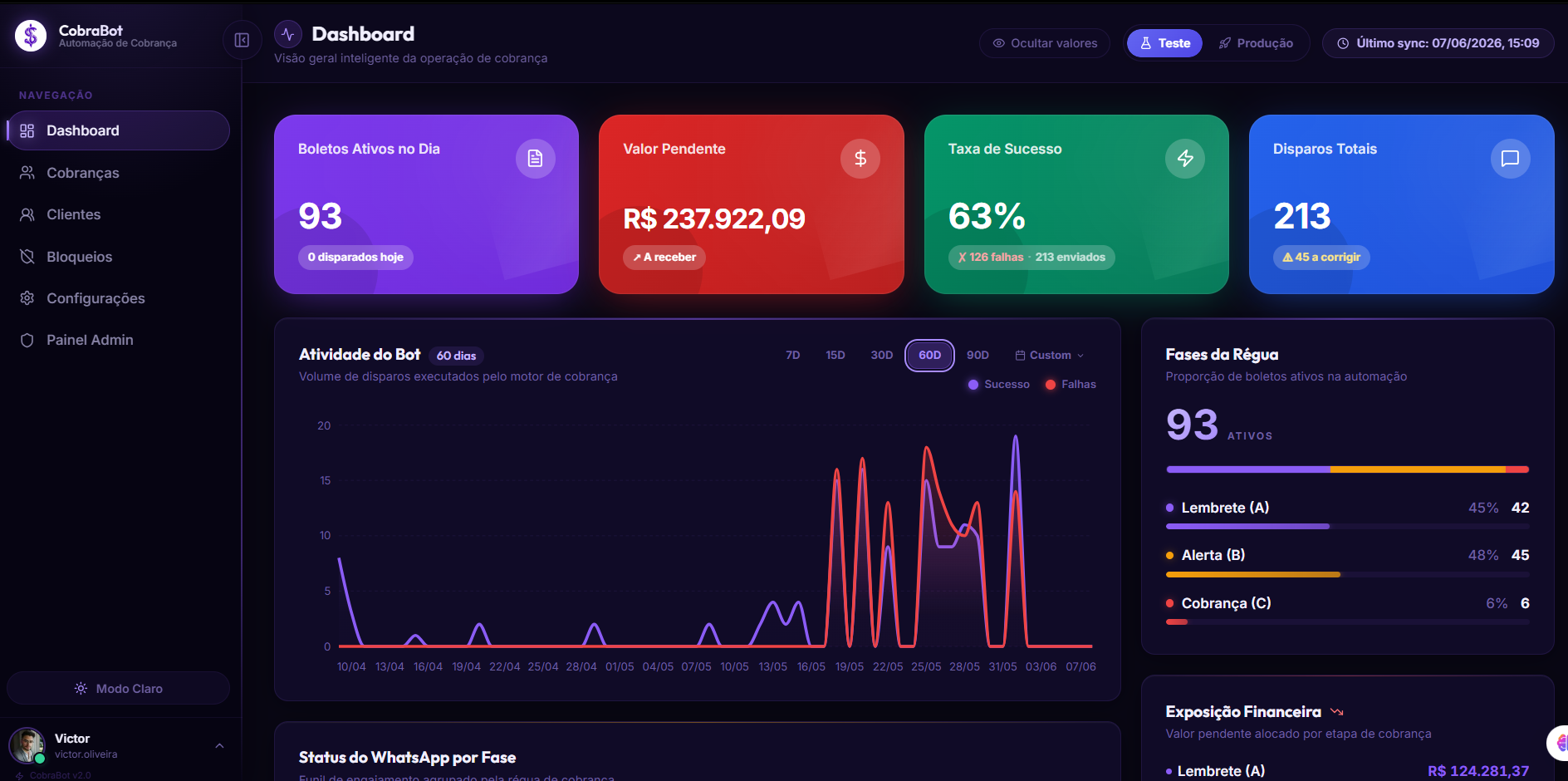This screenshot has height=781, width=1568.
Task: Select the 90D range tab
Action: (978, 355)
